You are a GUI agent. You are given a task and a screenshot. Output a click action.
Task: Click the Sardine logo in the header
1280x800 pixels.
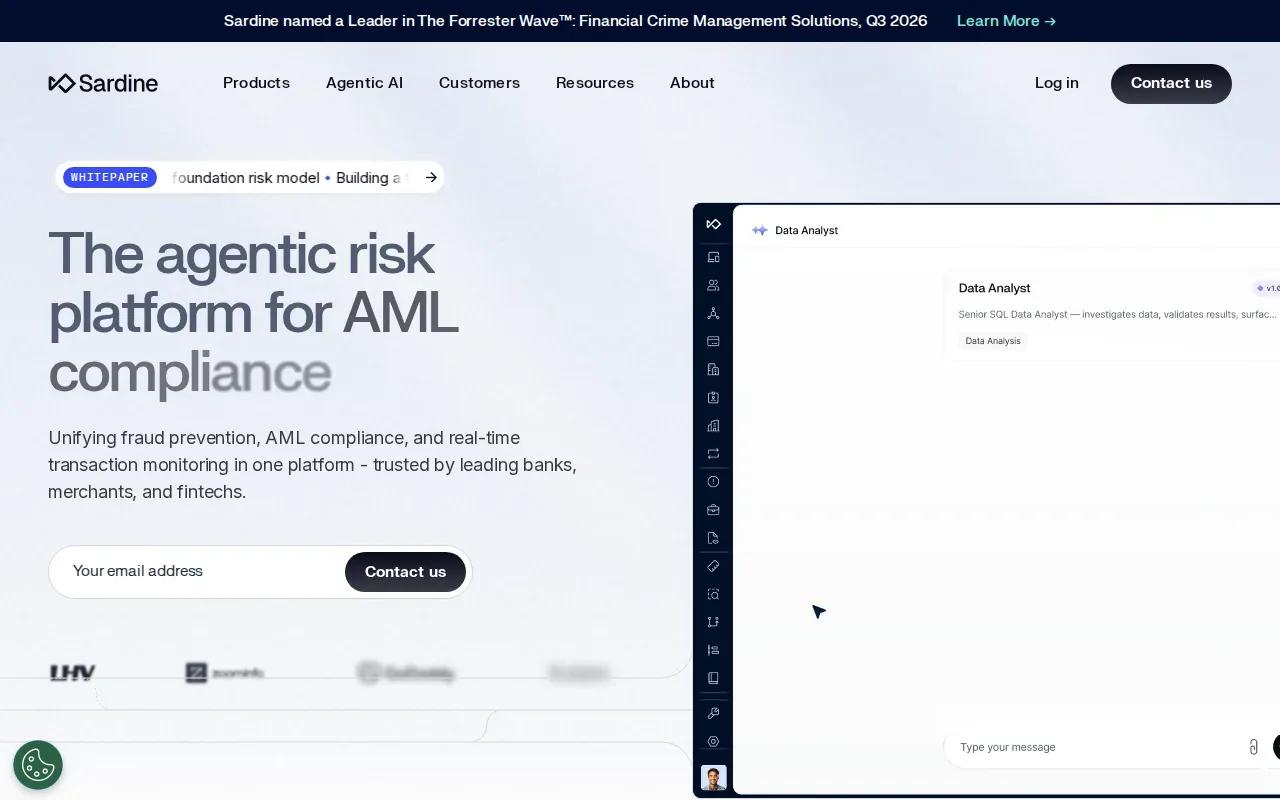click(x=103, y=83)
